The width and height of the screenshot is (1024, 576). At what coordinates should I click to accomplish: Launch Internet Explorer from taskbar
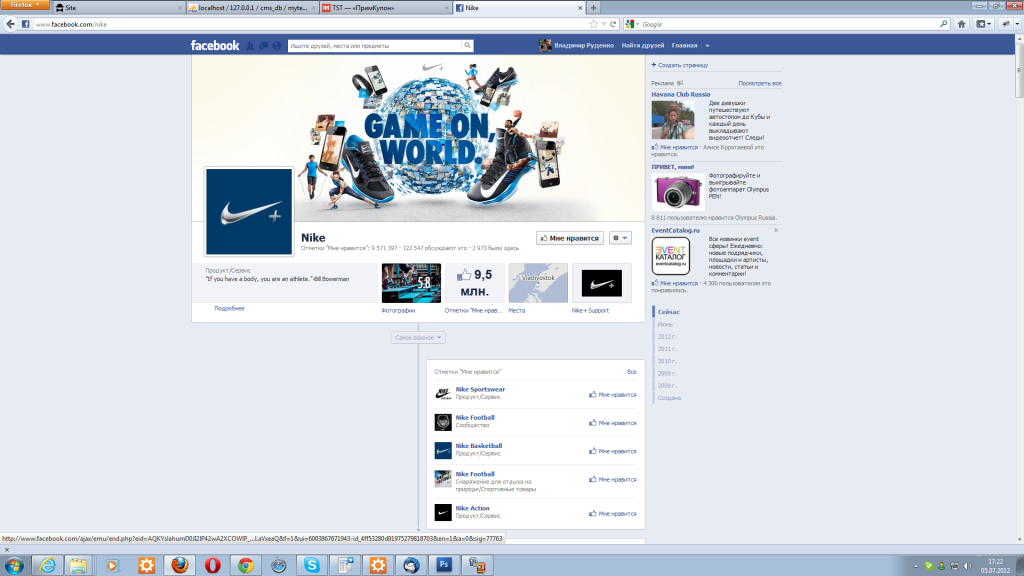47,566
